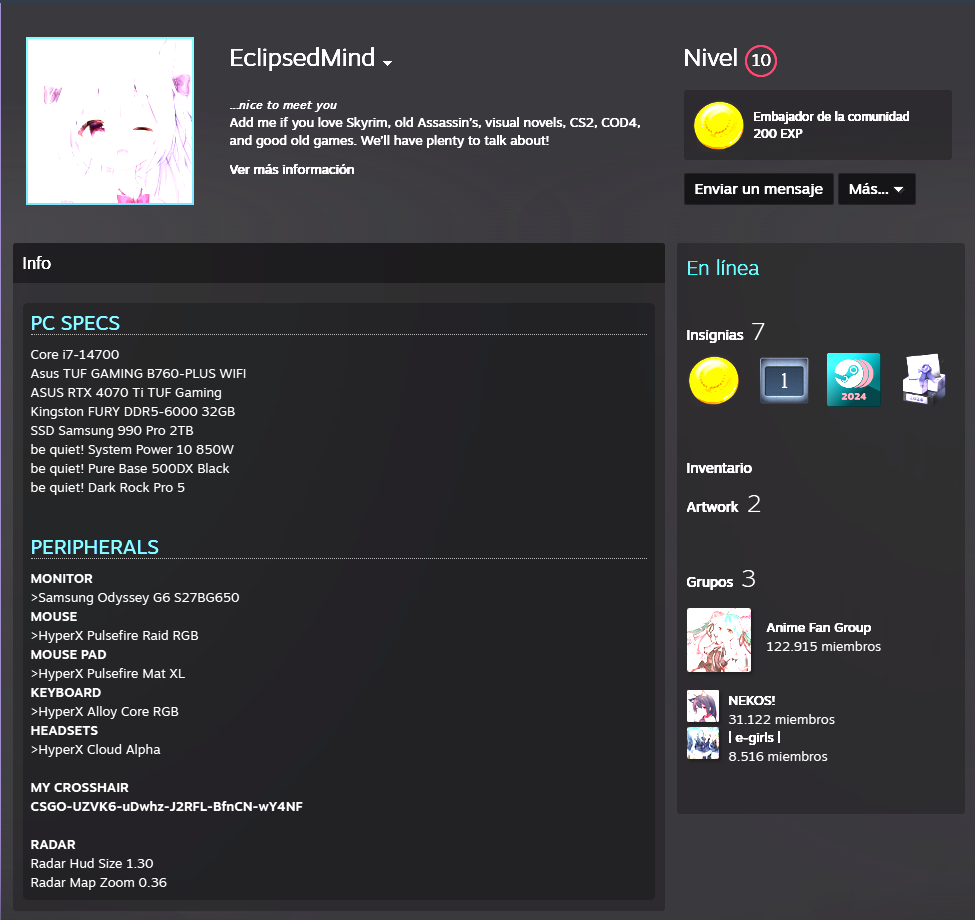Go to the Inventario page

click(x=719, y=468)
